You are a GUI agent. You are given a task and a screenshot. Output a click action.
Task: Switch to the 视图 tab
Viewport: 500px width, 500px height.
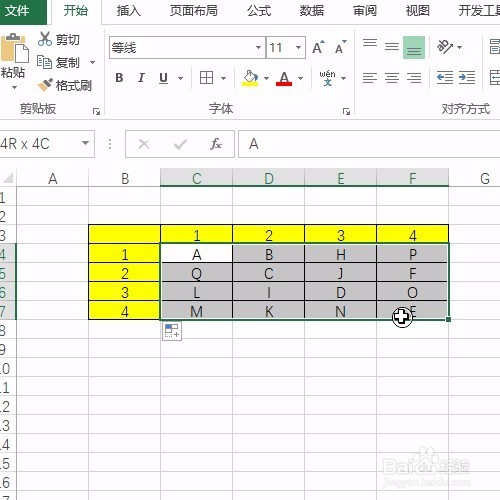[417, 11]
